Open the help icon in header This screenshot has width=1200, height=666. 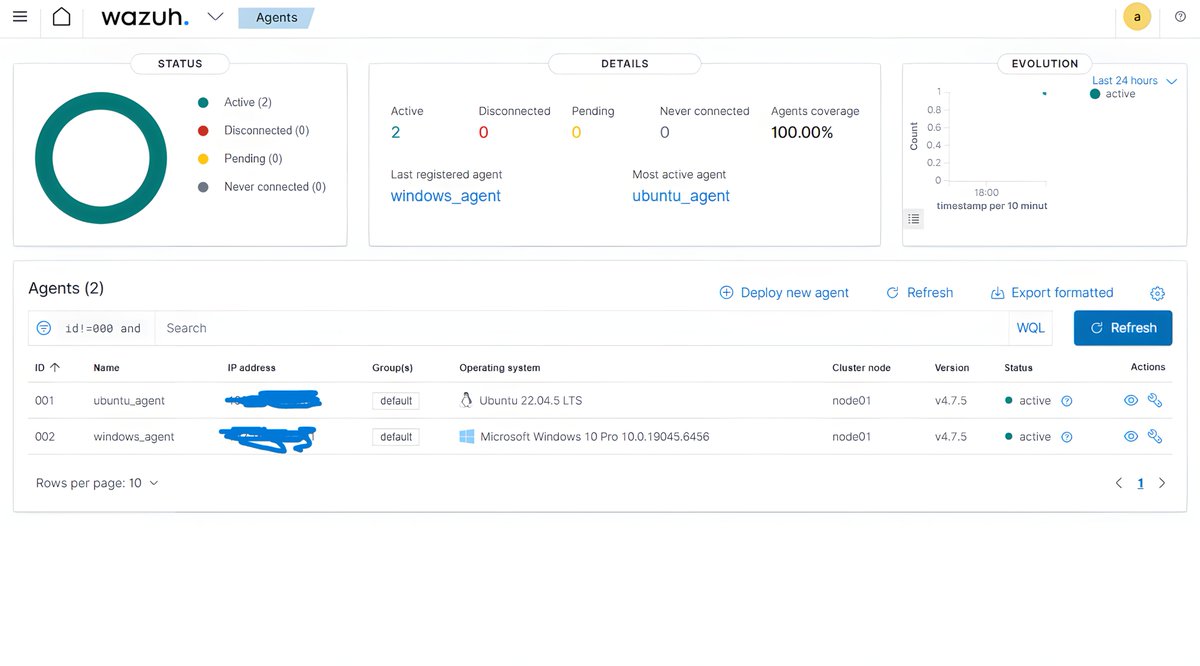click(1180, 17)
